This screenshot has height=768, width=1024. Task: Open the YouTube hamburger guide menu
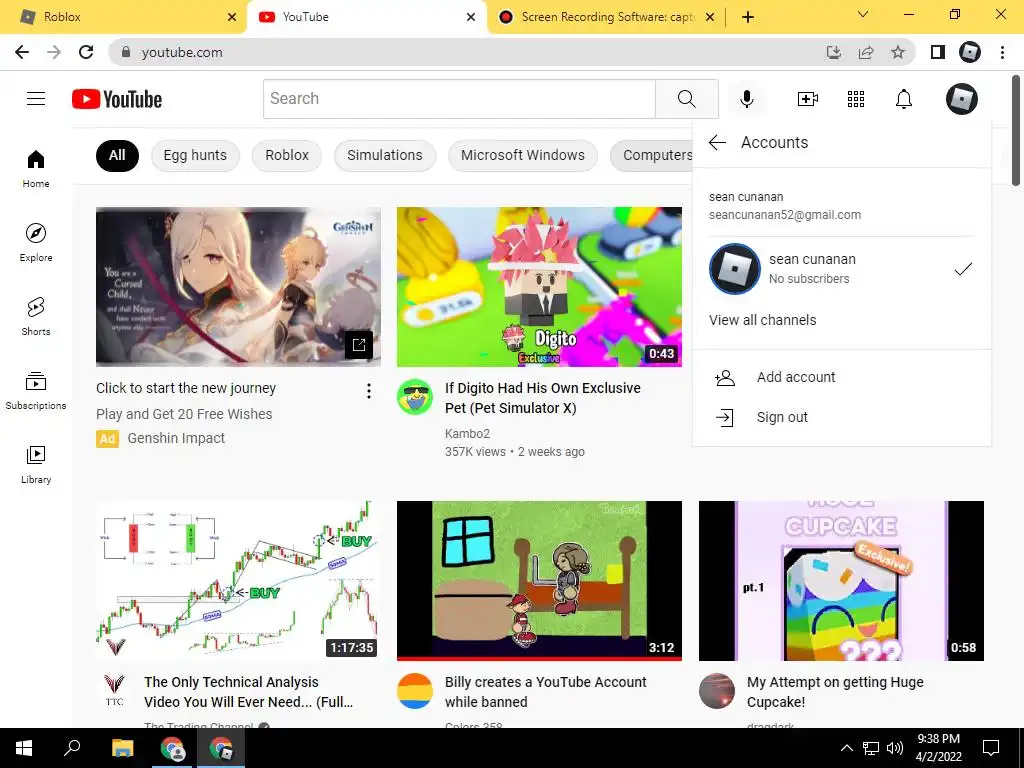click(36, 99)
